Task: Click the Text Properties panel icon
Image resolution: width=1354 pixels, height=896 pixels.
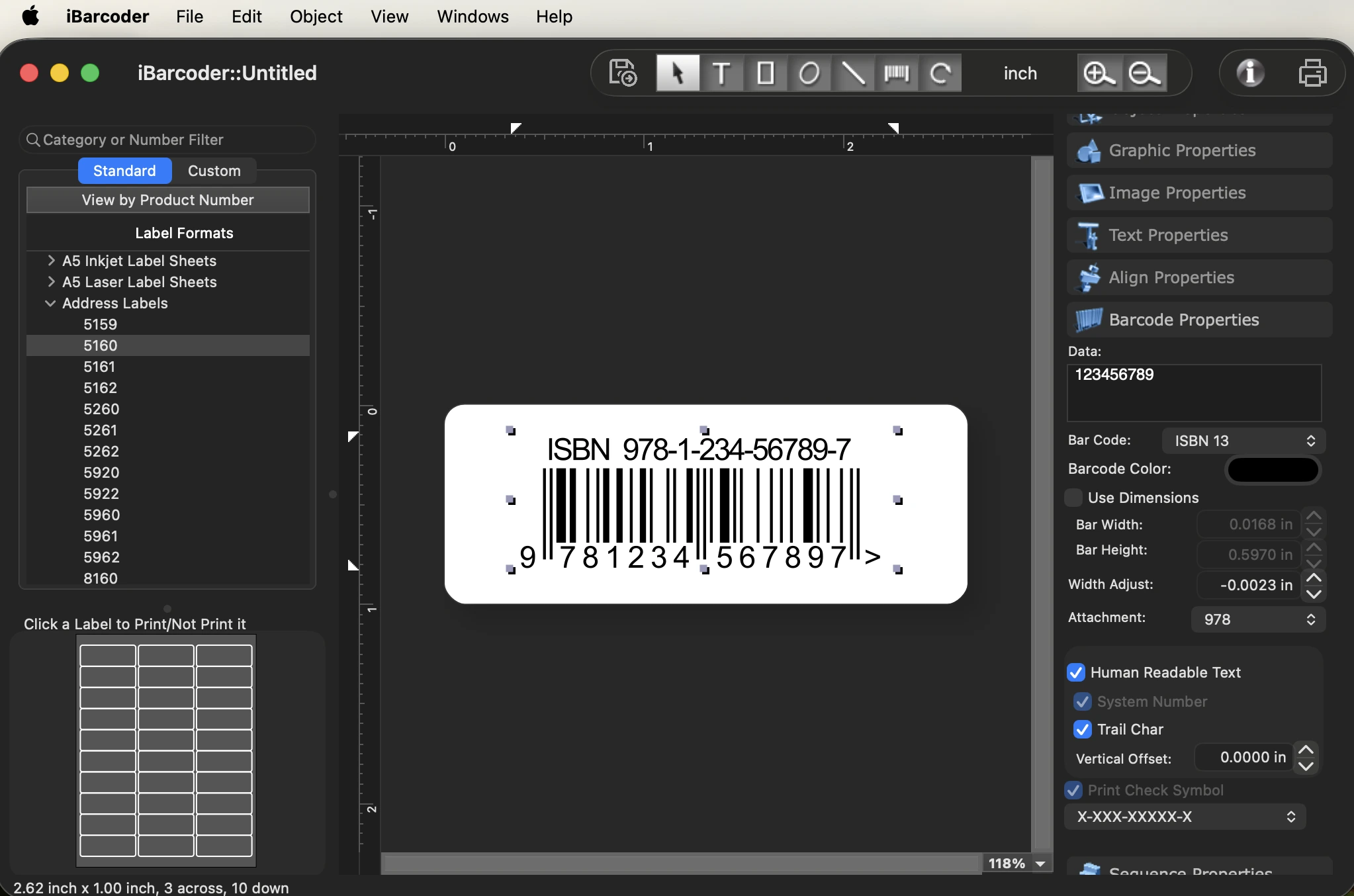Action: pyautogui.click(x=1089, y=236)
